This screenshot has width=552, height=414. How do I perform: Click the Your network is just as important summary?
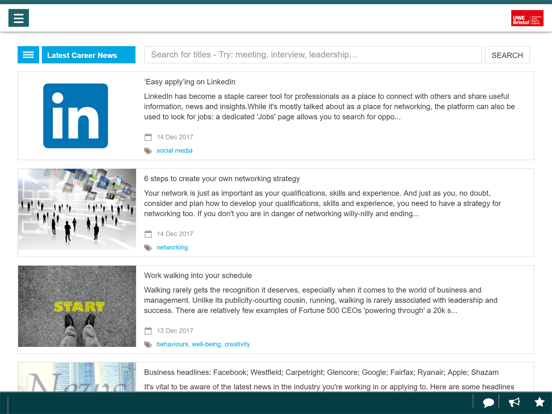pos(322,203)
